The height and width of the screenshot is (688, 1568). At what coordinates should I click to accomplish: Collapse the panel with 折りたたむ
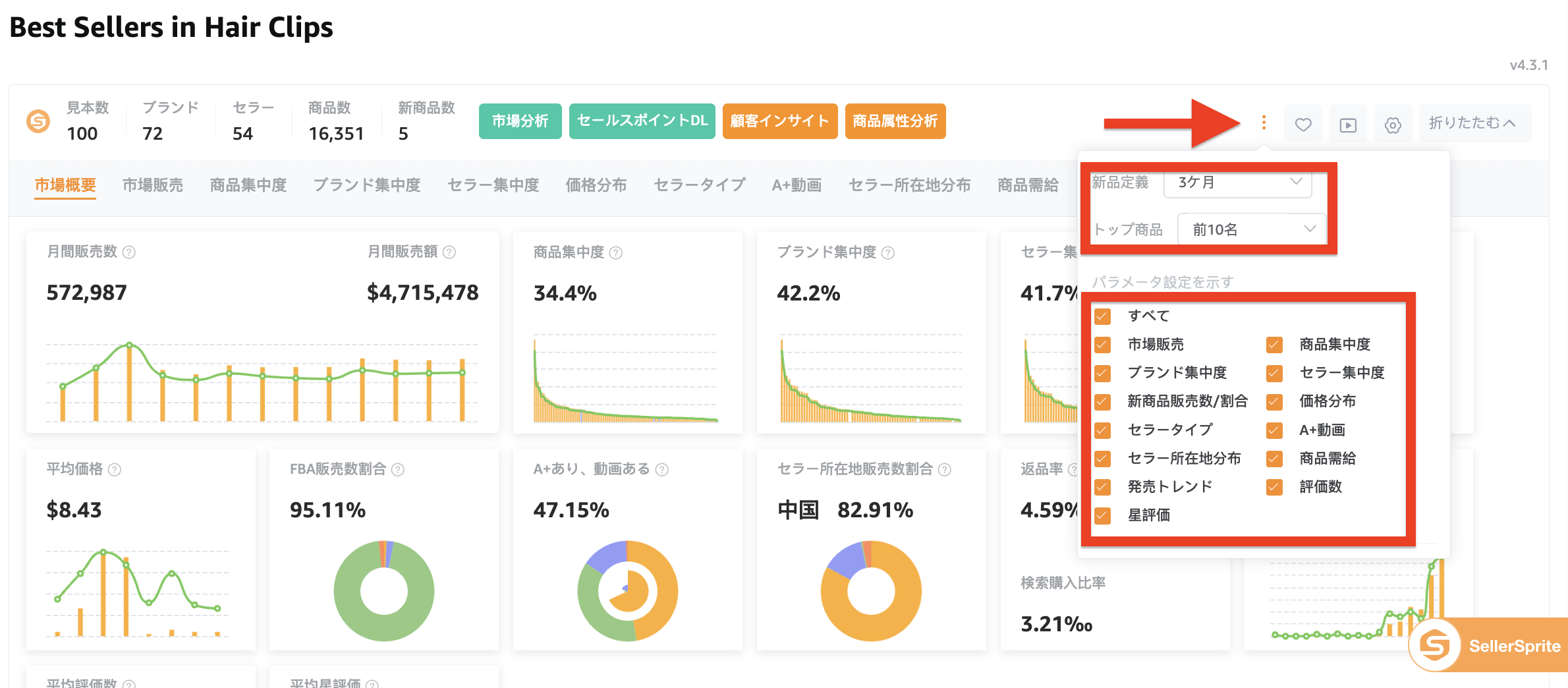[x=1474, y=123]
